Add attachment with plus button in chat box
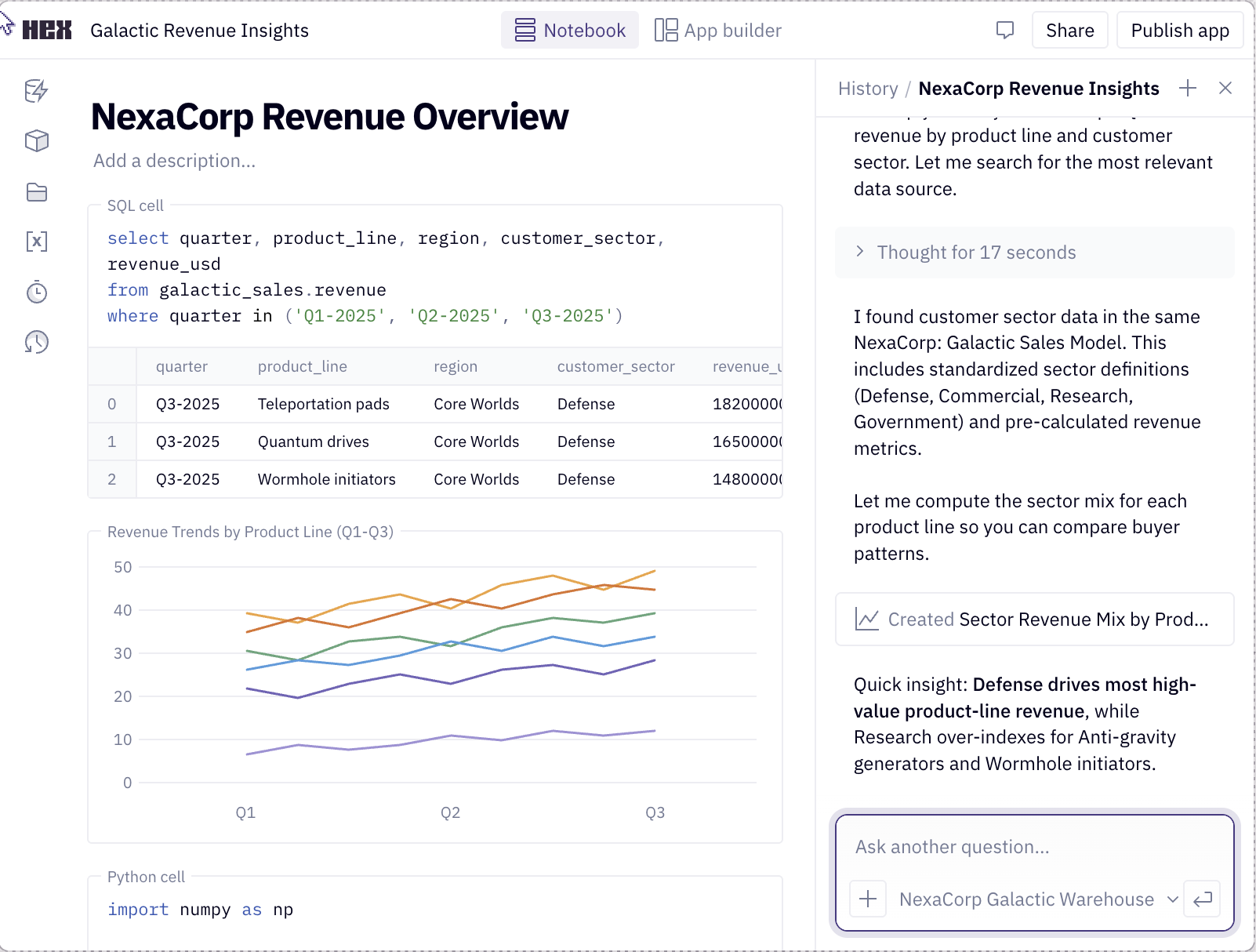Viewport: 1256px width, 952px height. tap(868, 899)
